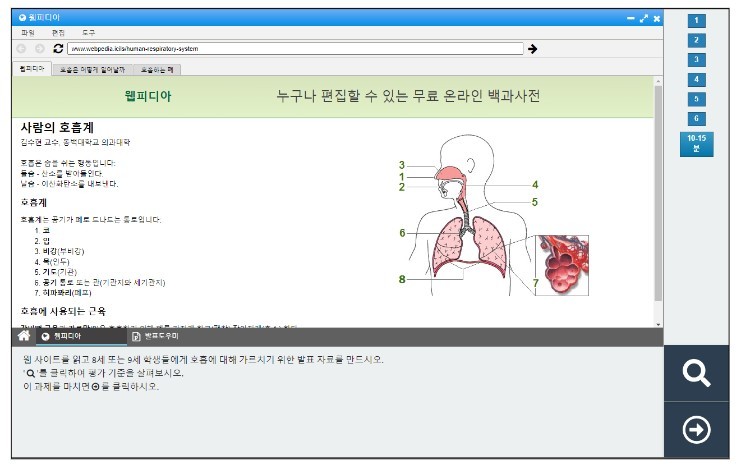Close the 웹피디아 browser window
This screenshot has height=467, width=739.
click(657, 19)
